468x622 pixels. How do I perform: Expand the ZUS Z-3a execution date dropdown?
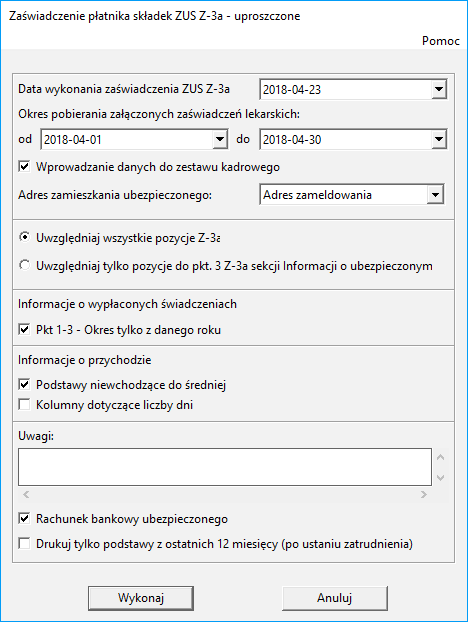[x=439, y=89]
